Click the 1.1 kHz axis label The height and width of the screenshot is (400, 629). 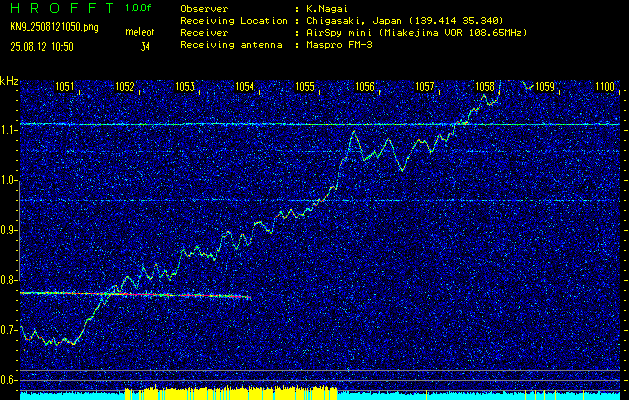pyautogui.click(x=9, y=131)
